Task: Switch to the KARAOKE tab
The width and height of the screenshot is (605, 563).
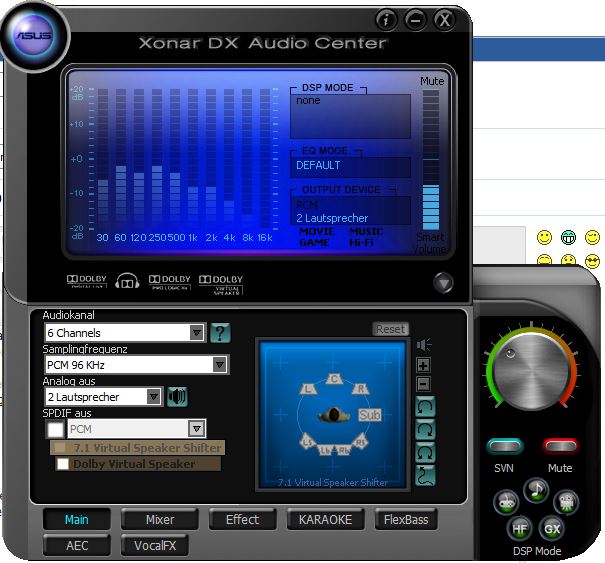Action: [x=325, y=519]
